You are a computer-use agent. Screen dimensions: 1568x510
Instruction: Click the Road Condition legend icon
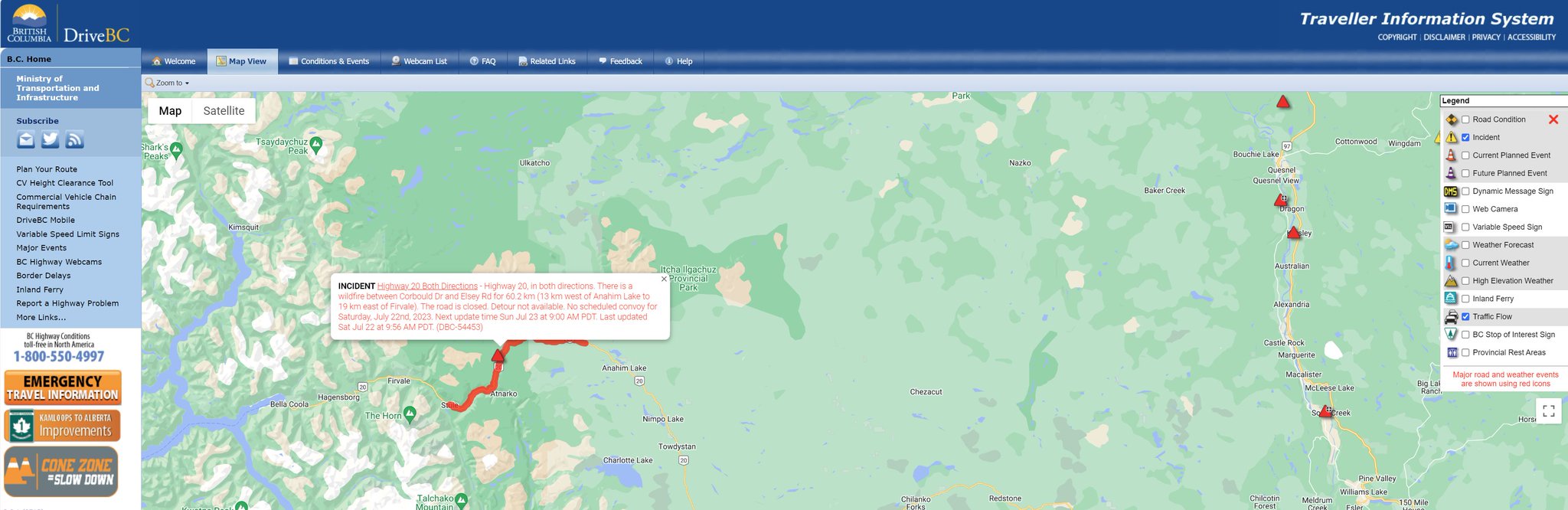1451,119
